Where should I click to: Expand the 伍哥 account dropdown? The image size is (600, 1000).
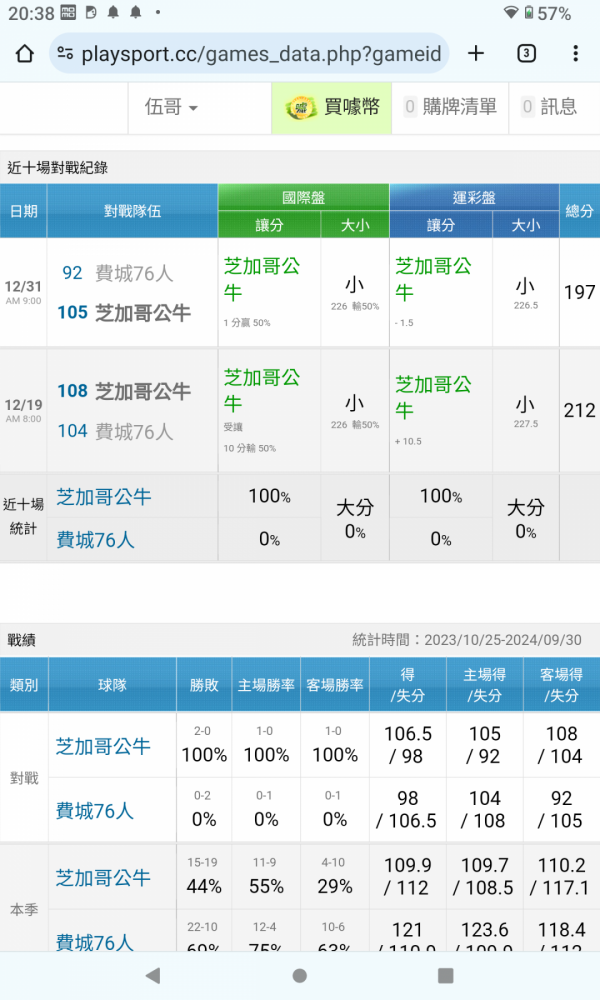(171, 107)
